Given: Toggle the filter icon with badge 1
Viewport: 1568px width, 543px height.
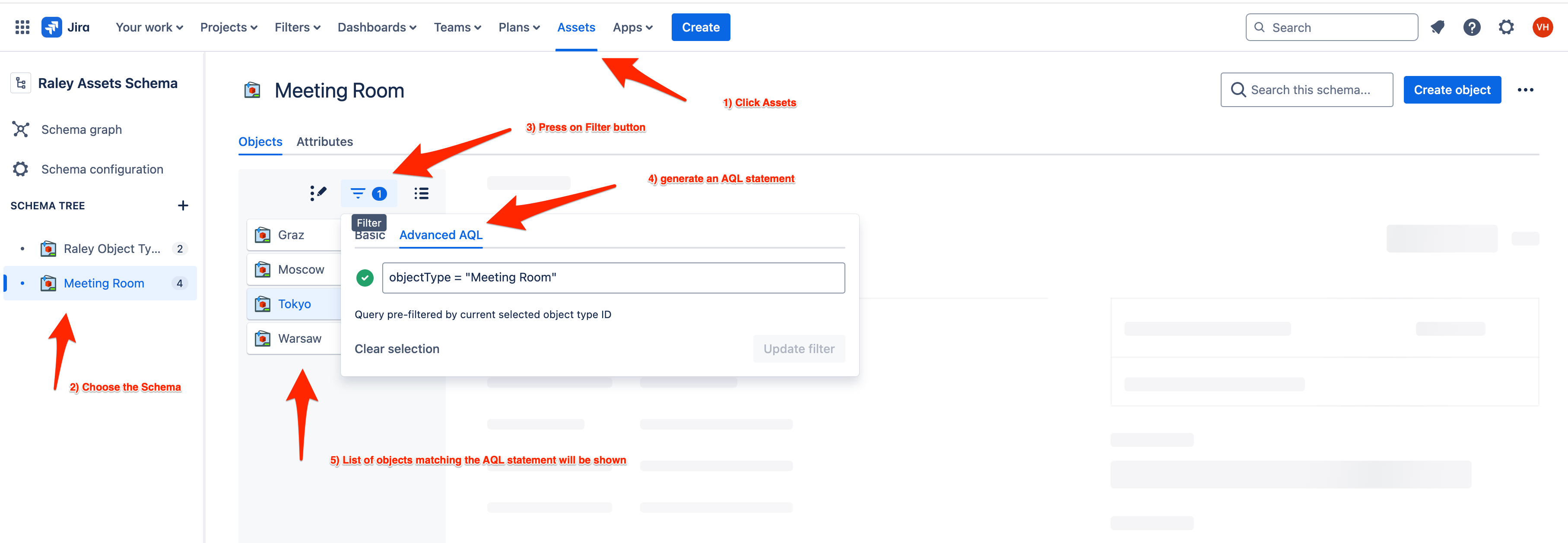Looking at the screenshot, I should 369,193.
